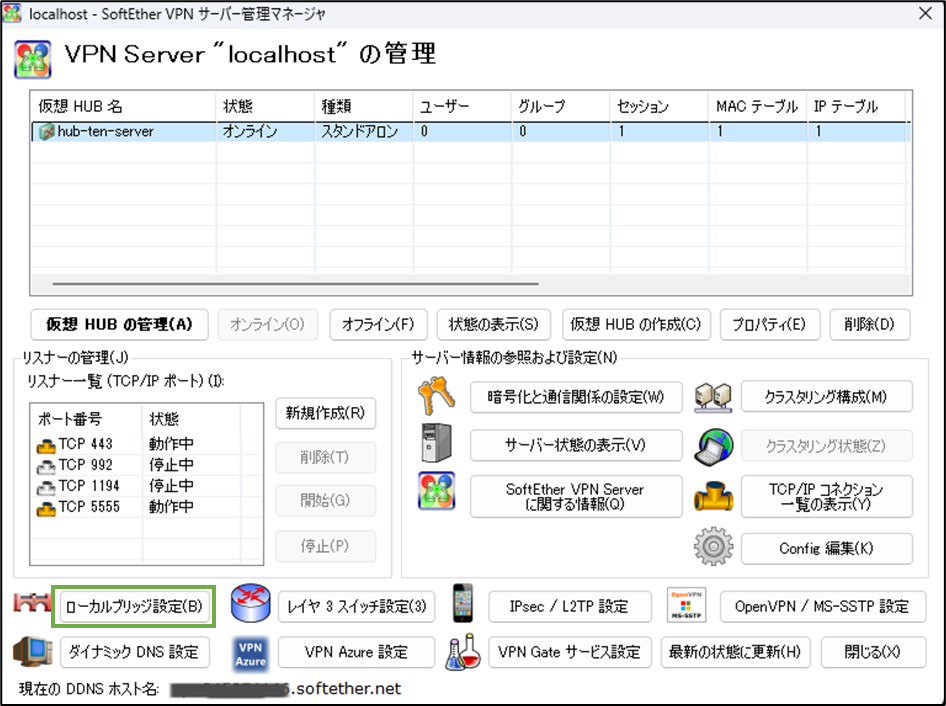This screenshot has height=706, width=946.
Task: Sort by 状態 column header in hub list
Action: [265, 106]
